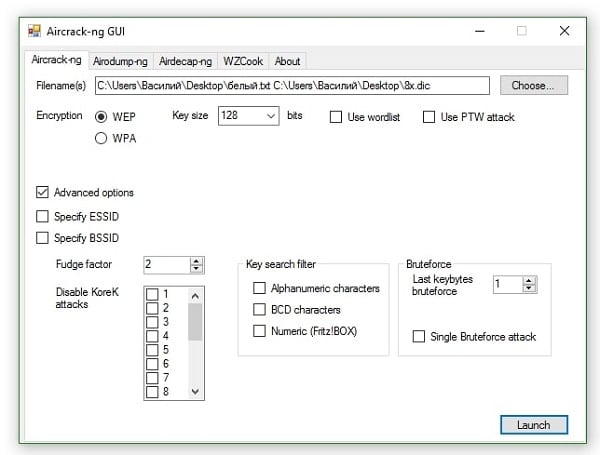
Task: Go to the WZCook tab
Action: click(244, 60)
